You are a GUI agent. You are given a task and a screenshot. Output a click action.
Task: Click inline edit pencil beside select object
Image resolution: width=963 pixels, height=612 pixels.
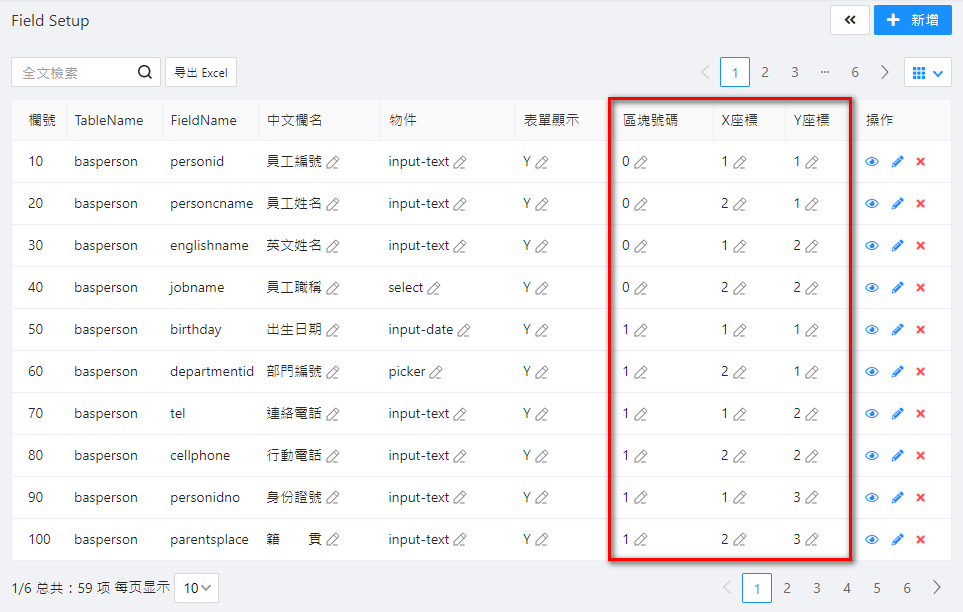point(434,288)
